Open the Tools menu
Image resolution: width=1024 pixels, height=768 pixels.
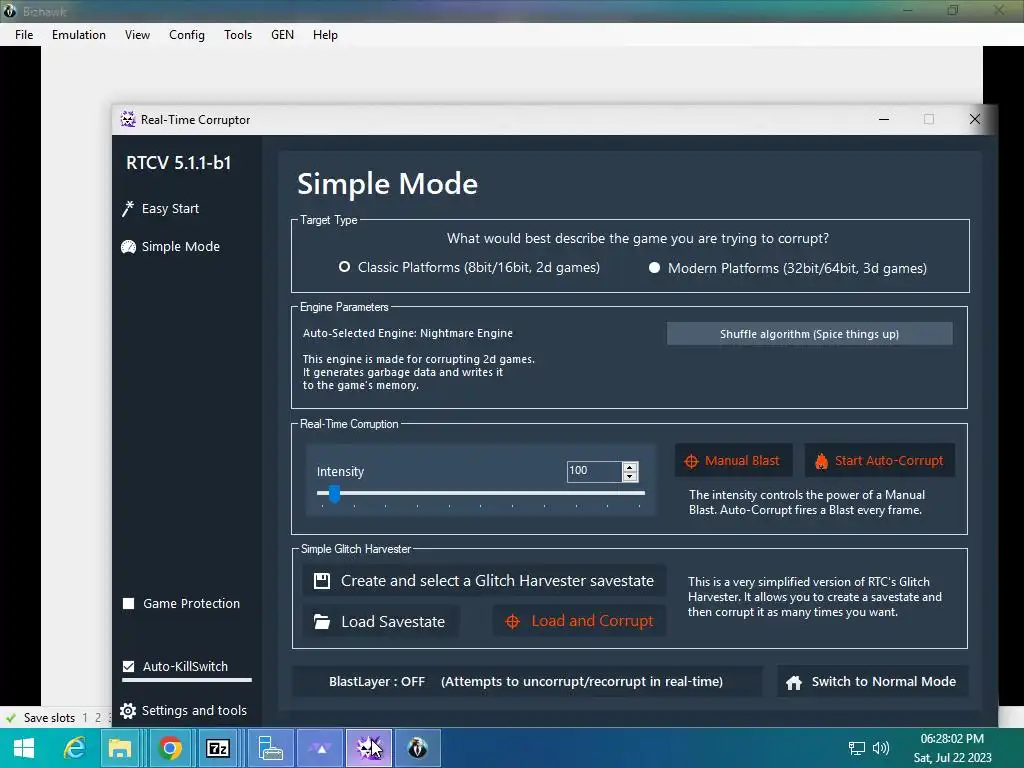point(238,35)
